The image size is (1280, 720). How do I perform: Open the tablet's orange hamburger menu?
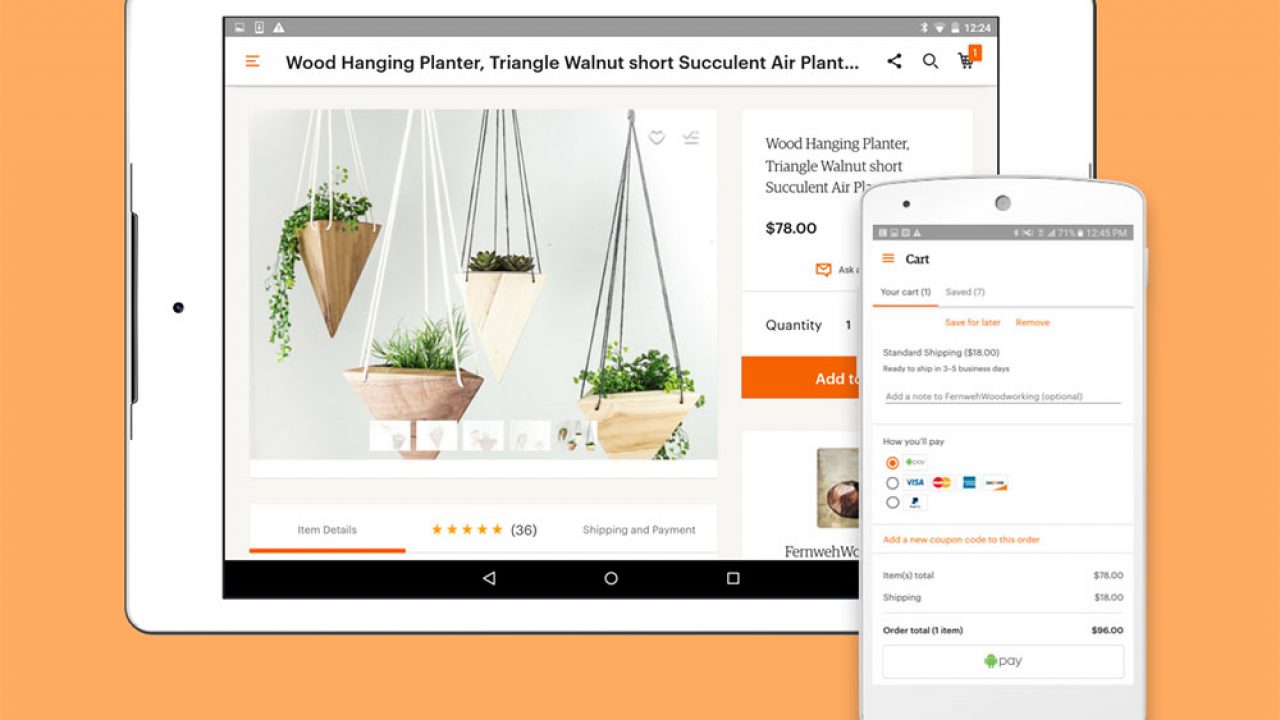252,62
